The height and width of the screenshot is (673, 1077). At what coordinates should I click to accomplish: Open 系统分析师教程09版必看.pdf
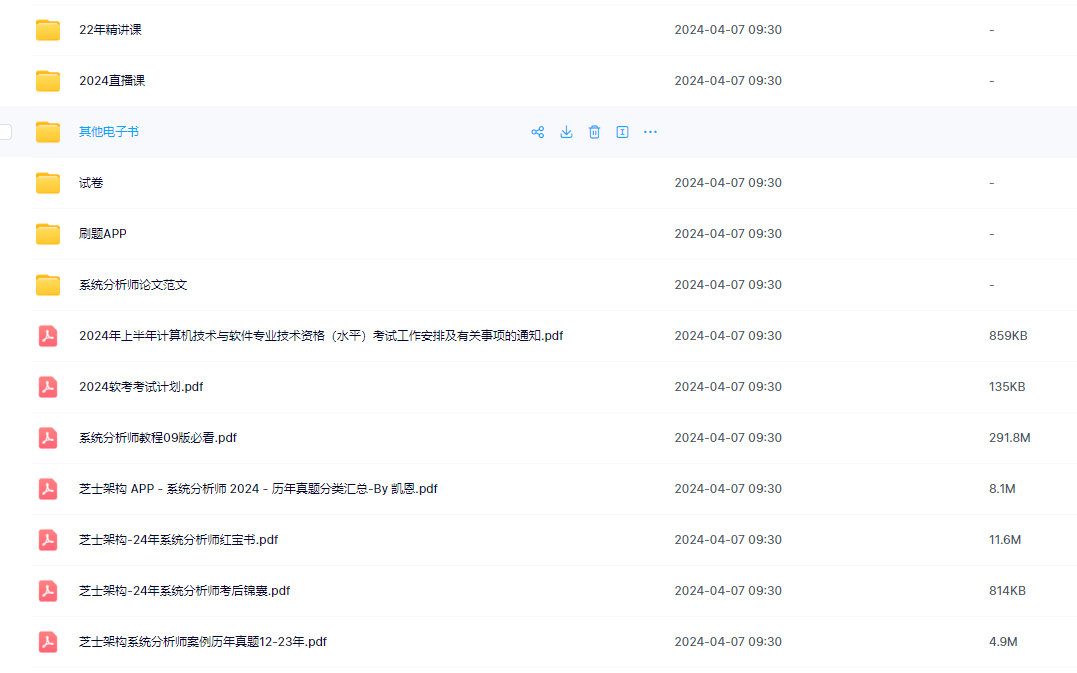[158, 438]
